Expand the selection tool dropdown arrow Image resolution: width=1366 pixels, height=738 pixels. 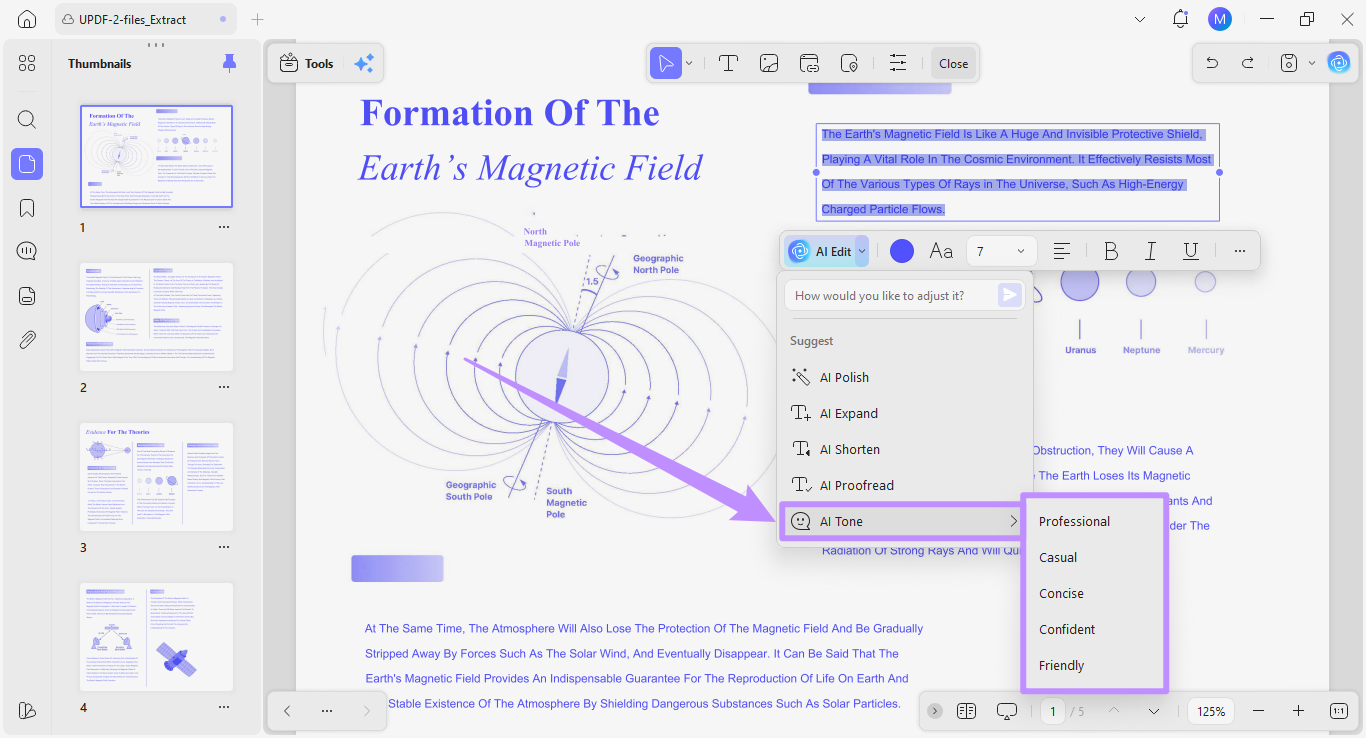click(689, 63)
